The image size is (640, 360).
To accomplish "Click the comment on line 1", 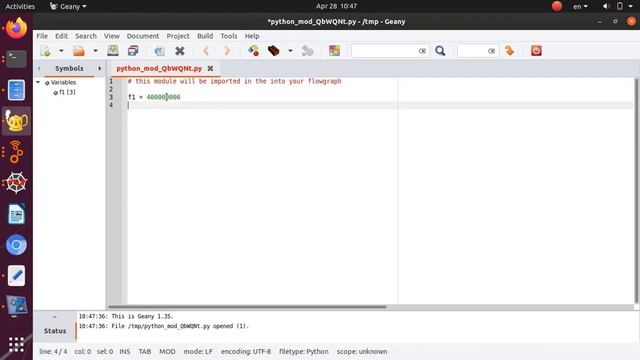I will pyautogui.click(x=234, y=81).
